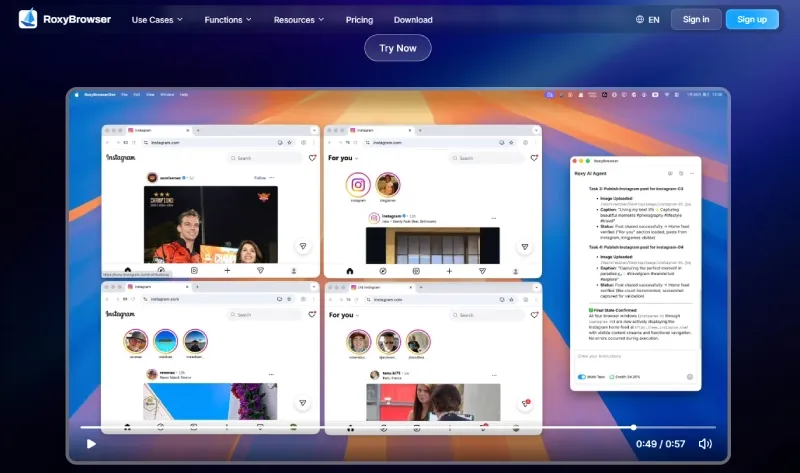800x473 pixels.
Task: Toggle the Multi Task switch in Roxy AI Agent
Action: pyautogui.click(x=582, y=377)
